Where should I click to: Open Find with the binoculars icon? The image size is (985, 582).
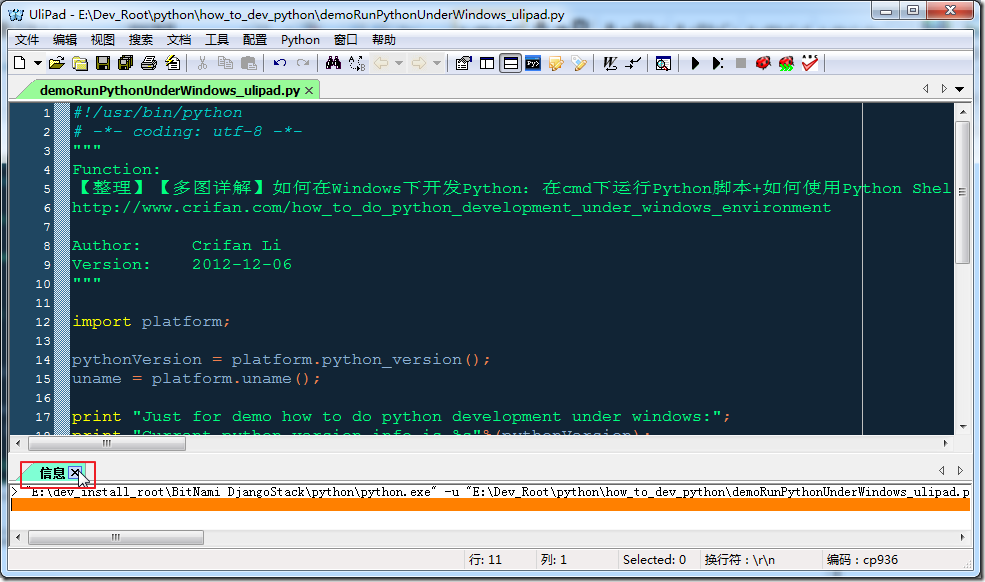click(x=334, y=63)
